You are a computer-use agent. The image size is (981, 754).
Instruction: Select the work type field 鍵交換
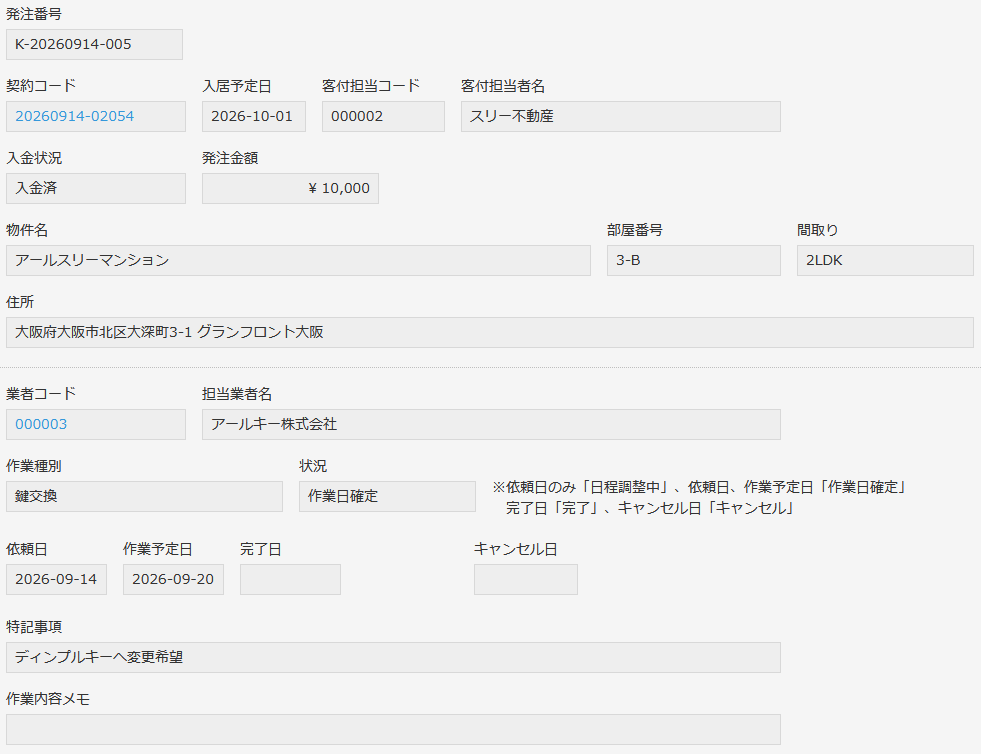(144, 496)
